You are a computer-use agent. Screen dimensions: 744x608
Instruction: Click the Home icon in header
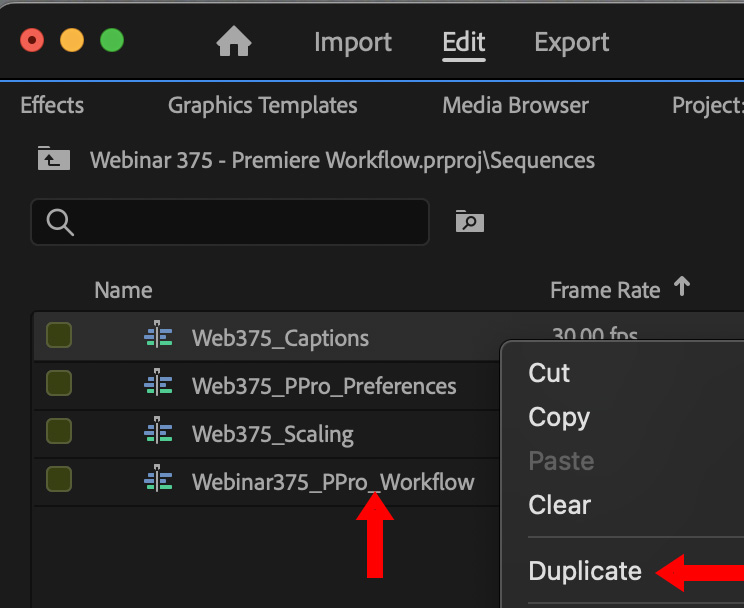(234, 42)
